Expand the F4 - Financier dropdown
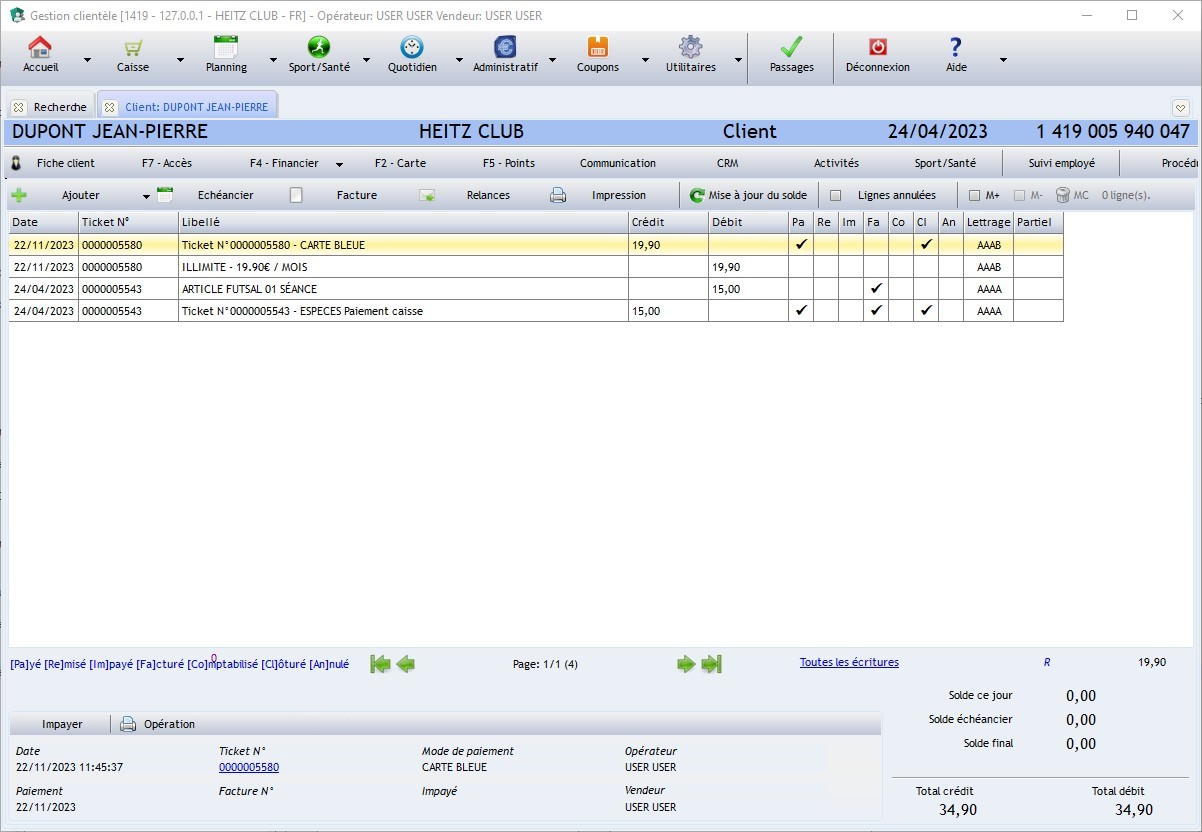Image resolution: width=1202 pixels, height=832 pixels. tap(339, 162)
